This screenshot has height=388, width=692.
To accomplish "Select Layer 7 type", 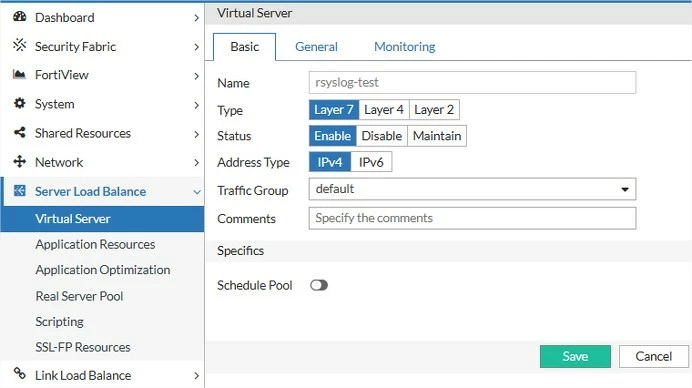I will [334, 109].
